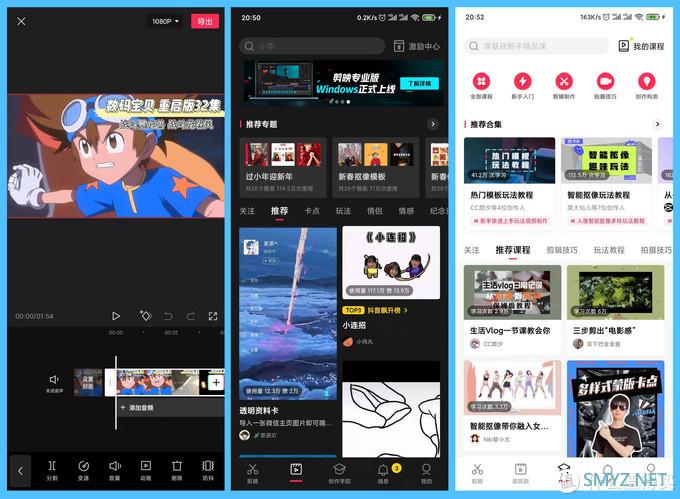Open the 三步剪出"电影感" course

tap(615, 308)
